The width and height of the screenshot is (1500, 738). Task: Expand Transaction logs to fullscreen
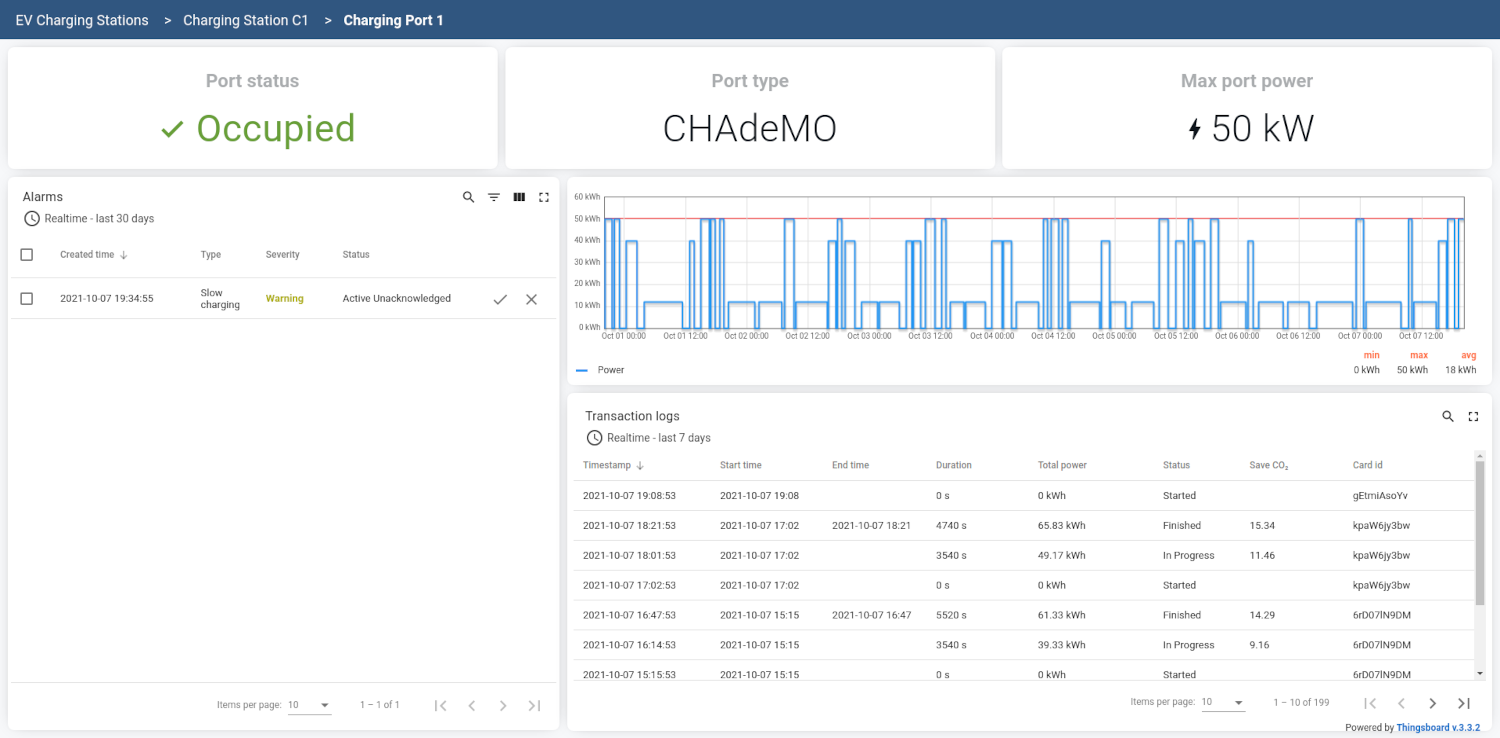1473,417
